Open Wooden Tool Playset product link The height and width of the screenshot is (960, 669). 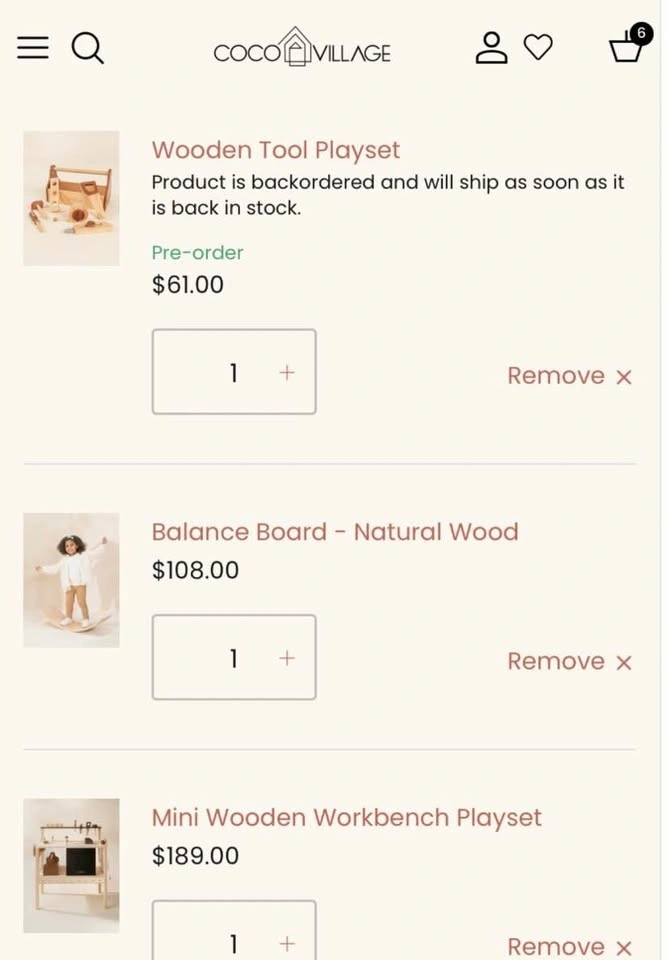[x=275, y=150]
